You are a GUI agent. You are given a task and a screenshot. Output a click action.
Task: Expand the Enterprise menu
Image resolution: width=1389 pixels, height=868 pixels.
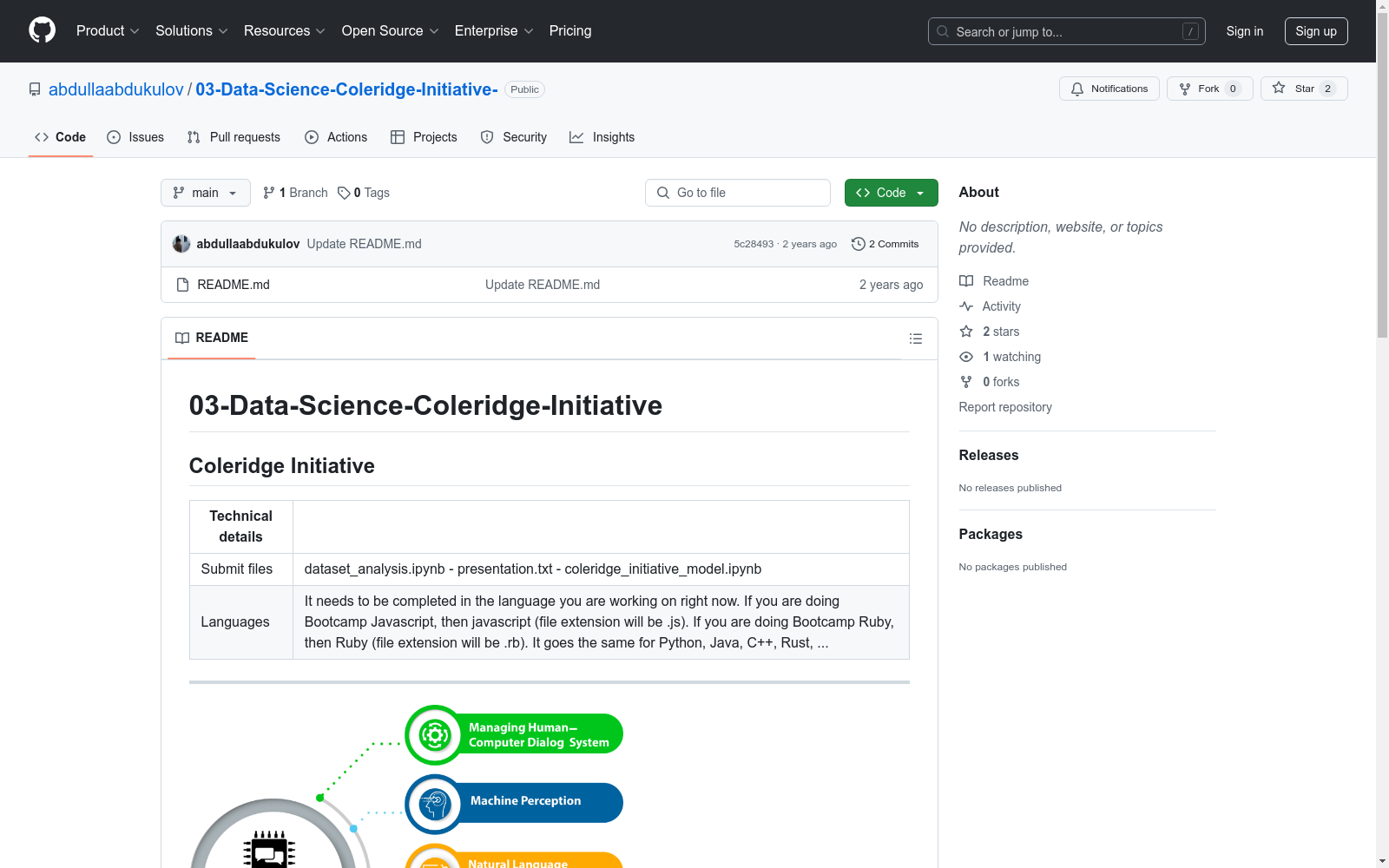494,31
